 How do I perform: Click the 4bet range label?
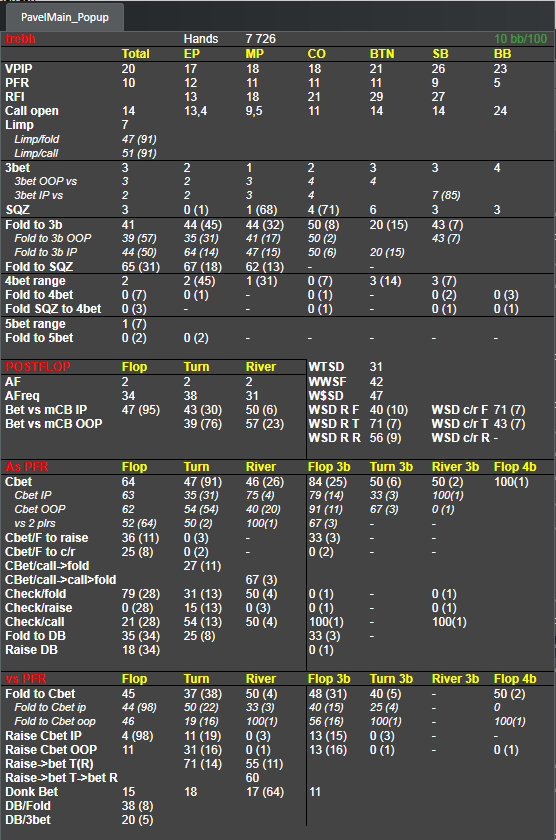pyautogui.click(x=35, y=281)
